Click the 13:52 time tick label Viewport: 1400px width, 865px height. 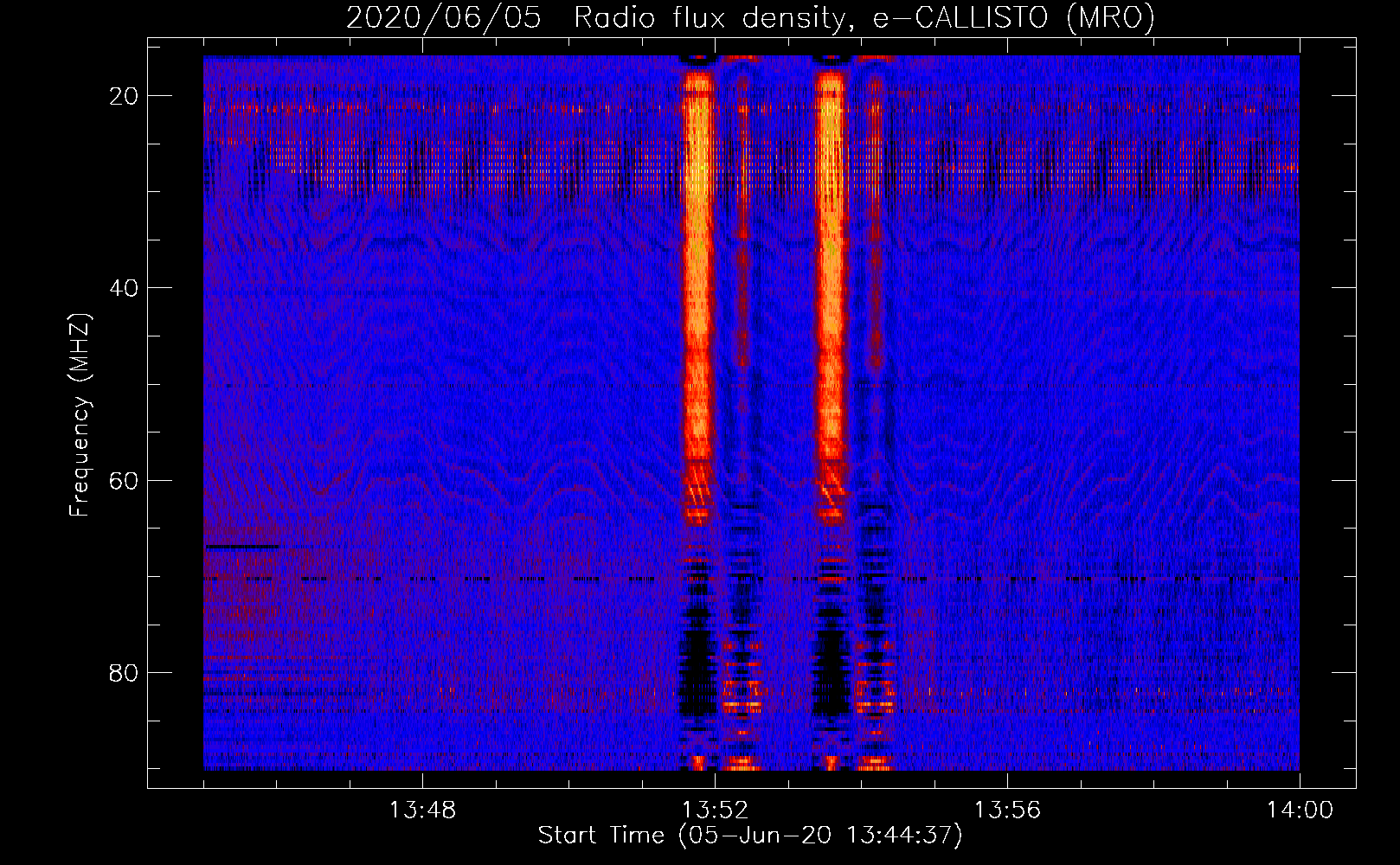pyautogui.click(x=715, y=811)
